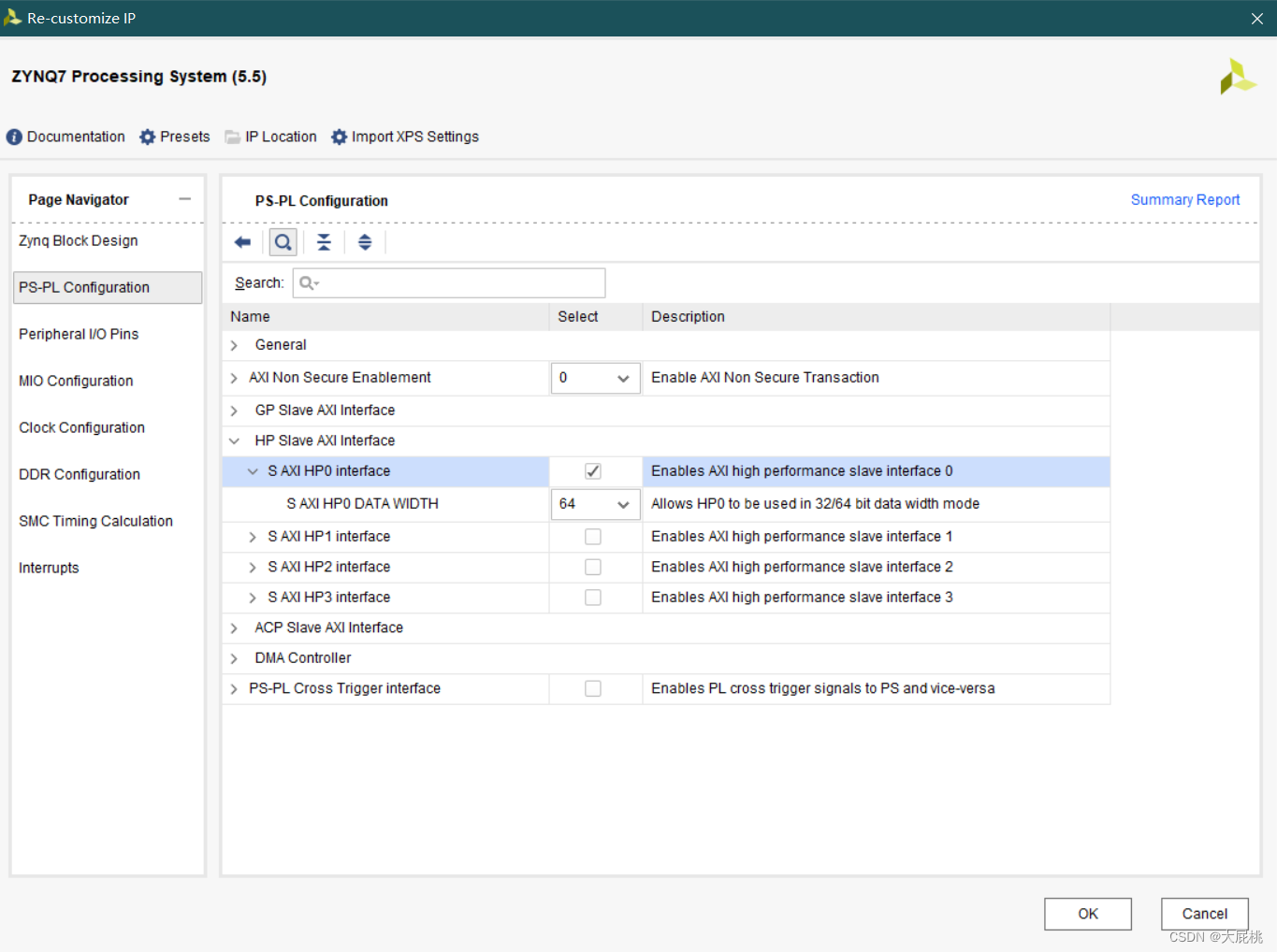The width and height of the screenshot is (1277, 952).
Task: Expand S AXI HP3 interface row
Action: click(x=253, y=598)
